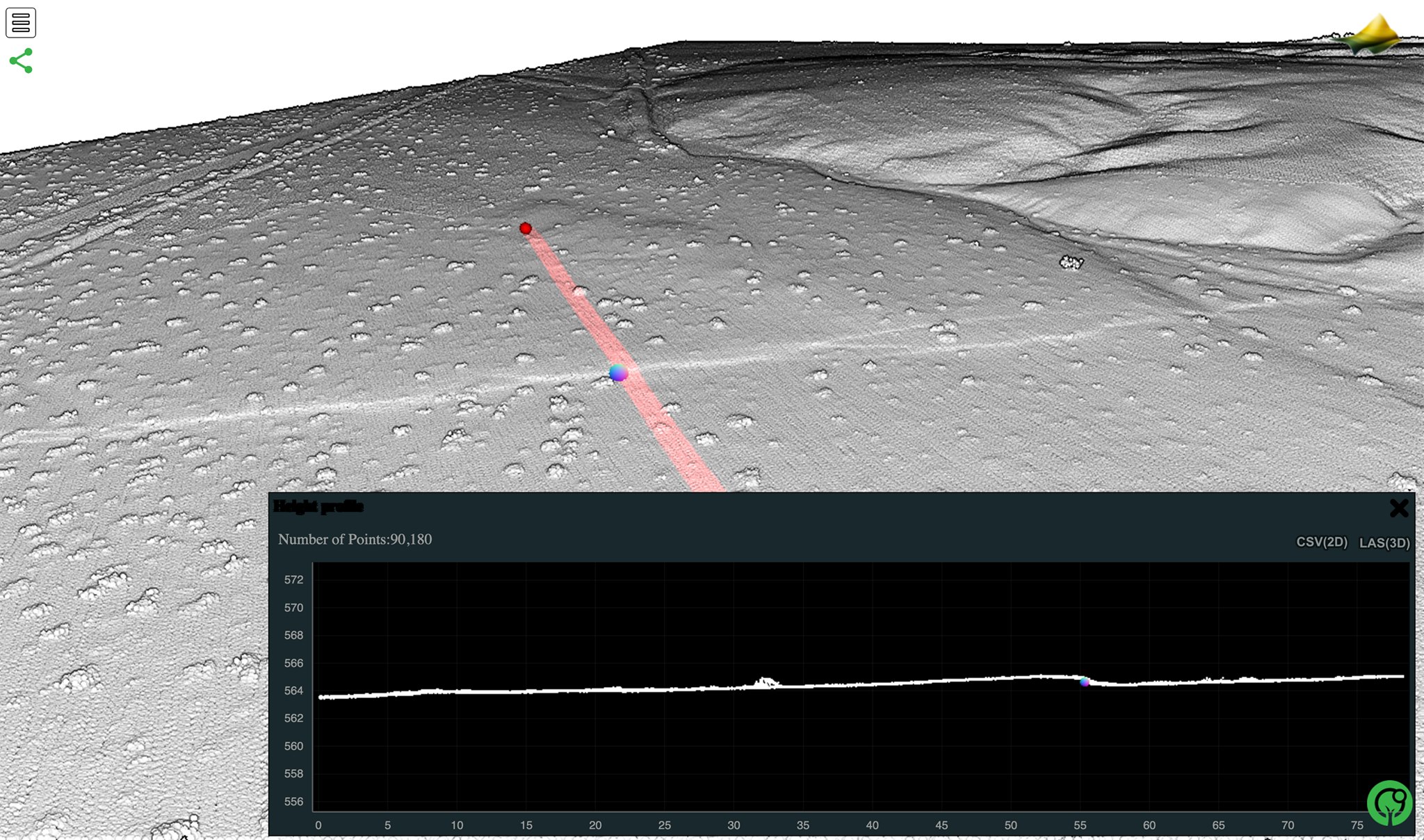Click the green tree logo icon
1424x840 pixels.
[x=1389, y=802]
